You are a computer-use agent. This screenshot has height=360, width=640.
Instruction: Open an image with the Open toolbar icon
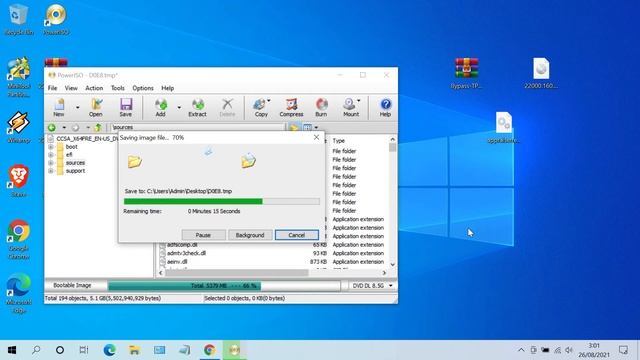pyautogui.click(x=96, y=108)
